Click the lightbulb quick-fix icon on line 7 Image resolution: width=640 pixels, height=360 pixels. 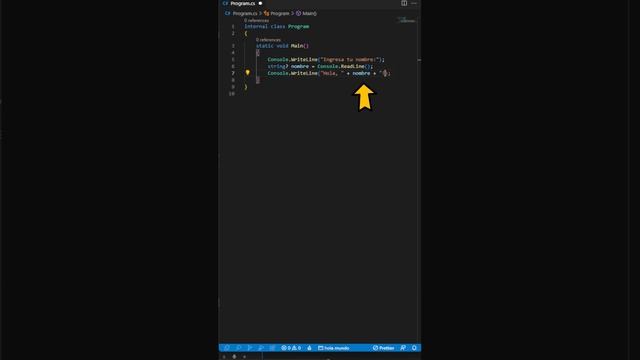pyautogui.click(x=247, y=73)
